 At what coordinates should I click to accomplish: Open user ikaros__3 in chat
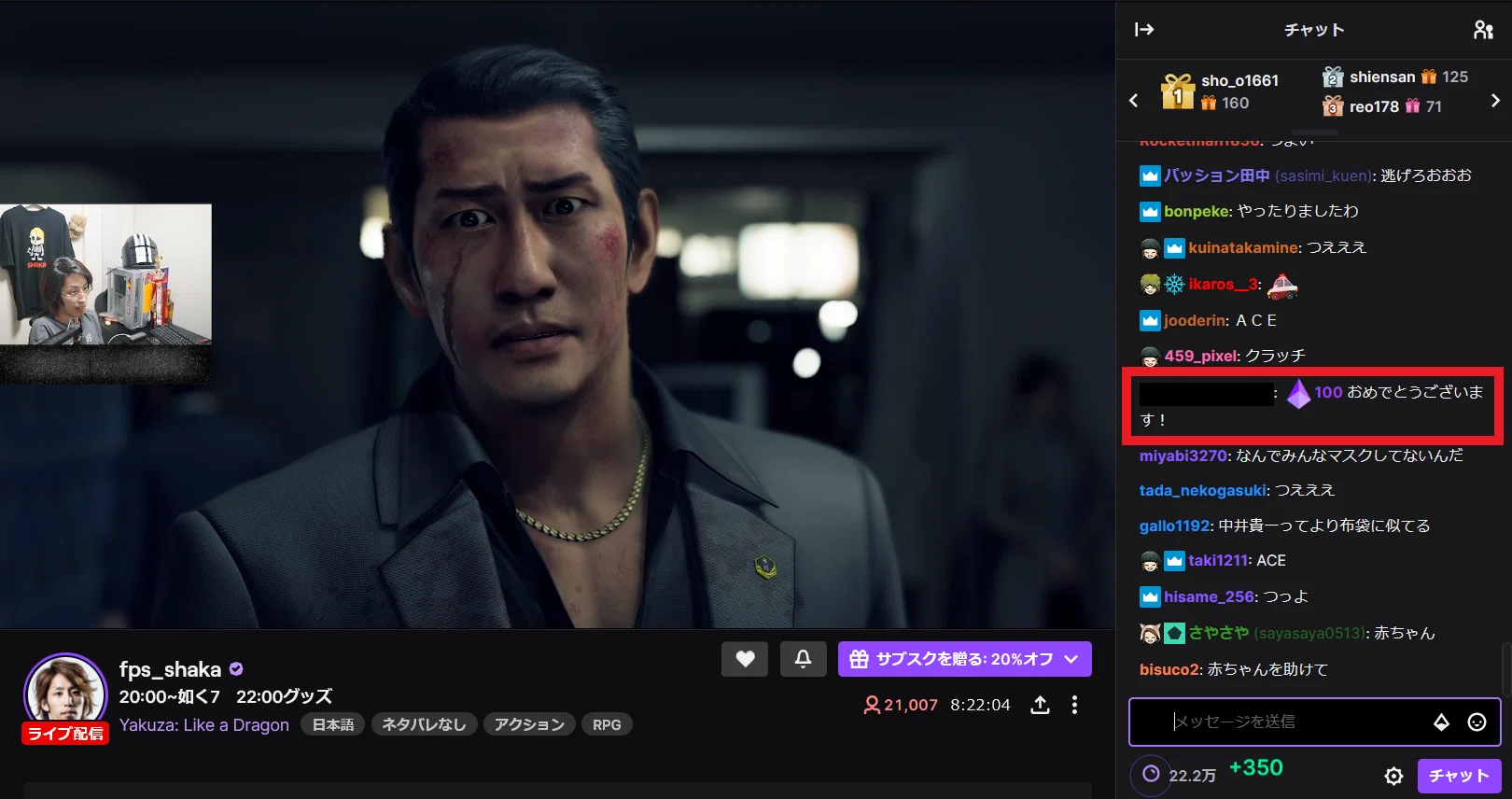pos(1224,284)
